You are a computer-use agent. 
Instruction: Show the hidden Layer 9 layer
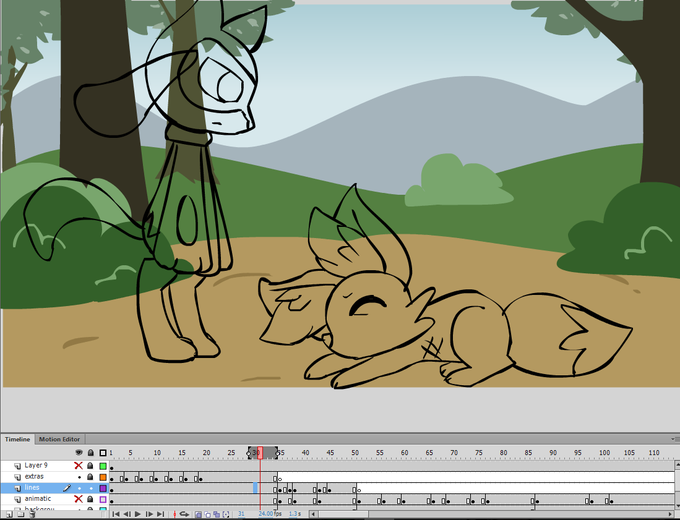tap(78, 465)
